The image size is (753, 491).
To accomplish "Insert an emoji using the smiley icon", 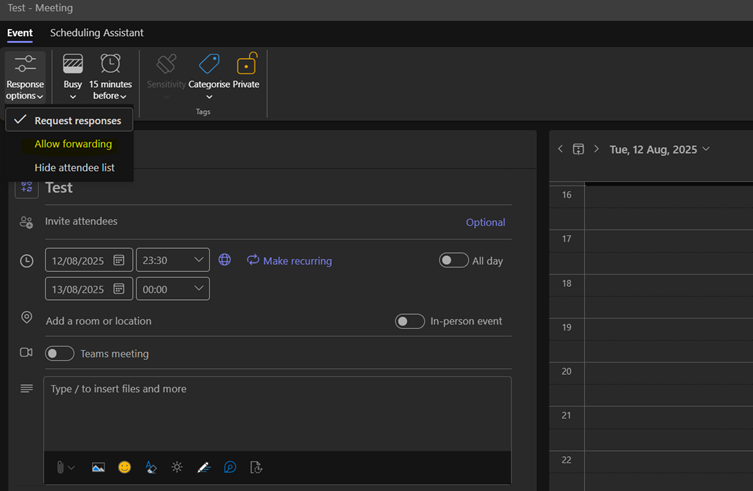I will point(125,467).
